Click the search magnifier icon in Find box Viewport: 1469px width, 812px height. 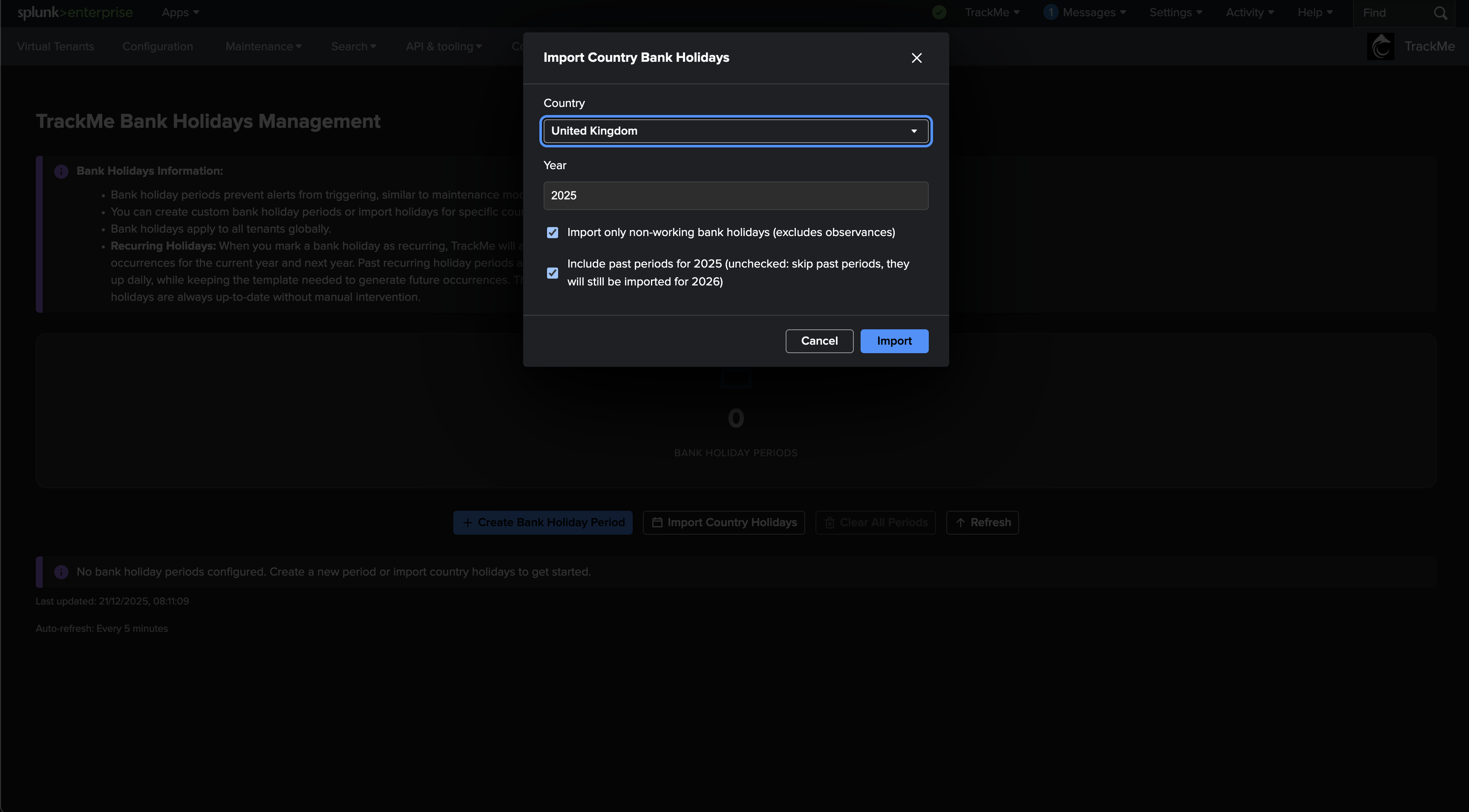click(x=1440, y=13)
